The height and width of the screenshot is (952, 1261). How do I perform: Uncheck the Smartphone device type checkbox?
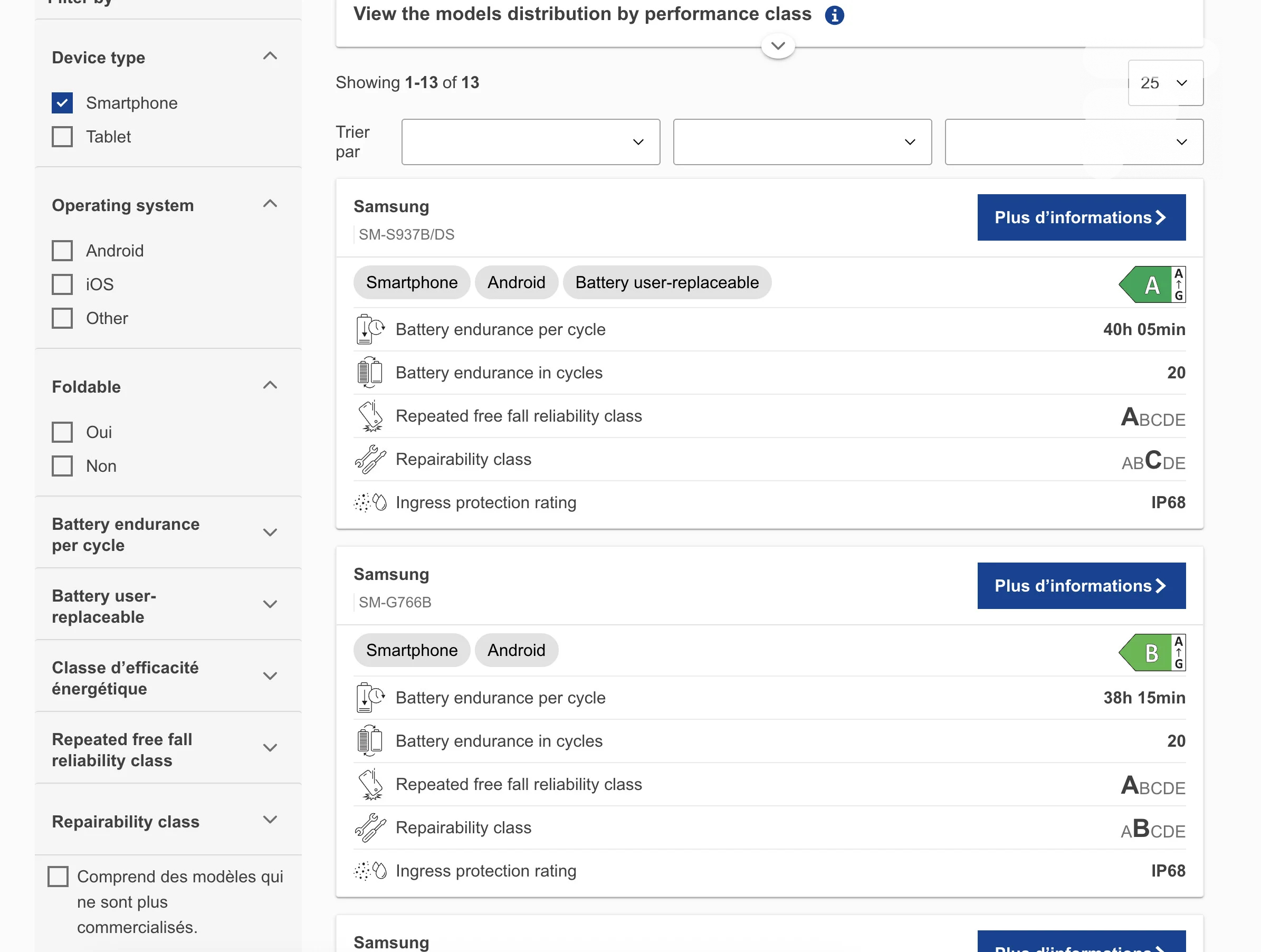click(62, 102)
